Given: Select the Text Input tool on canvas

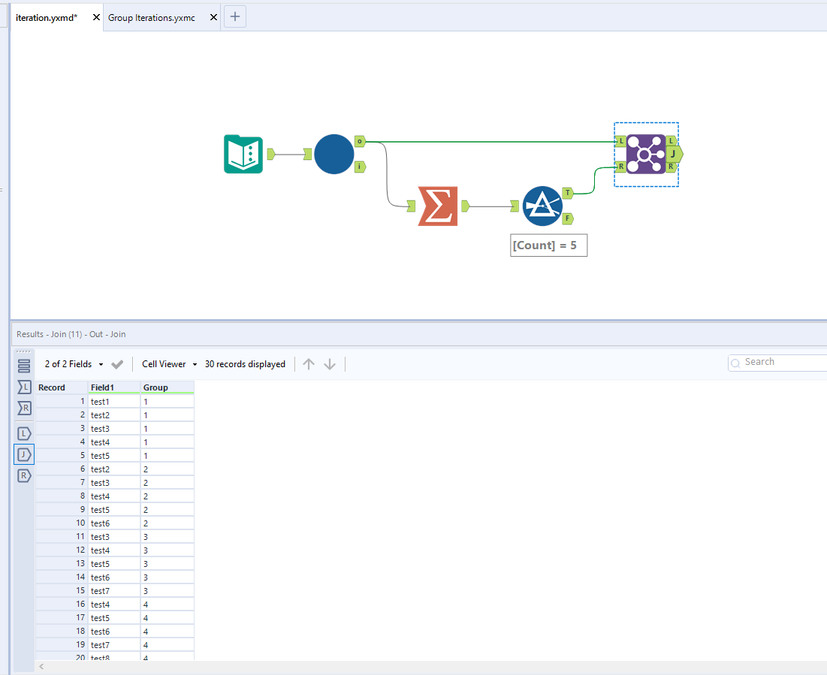Looking at the screenshot, I should pos(243,154).
